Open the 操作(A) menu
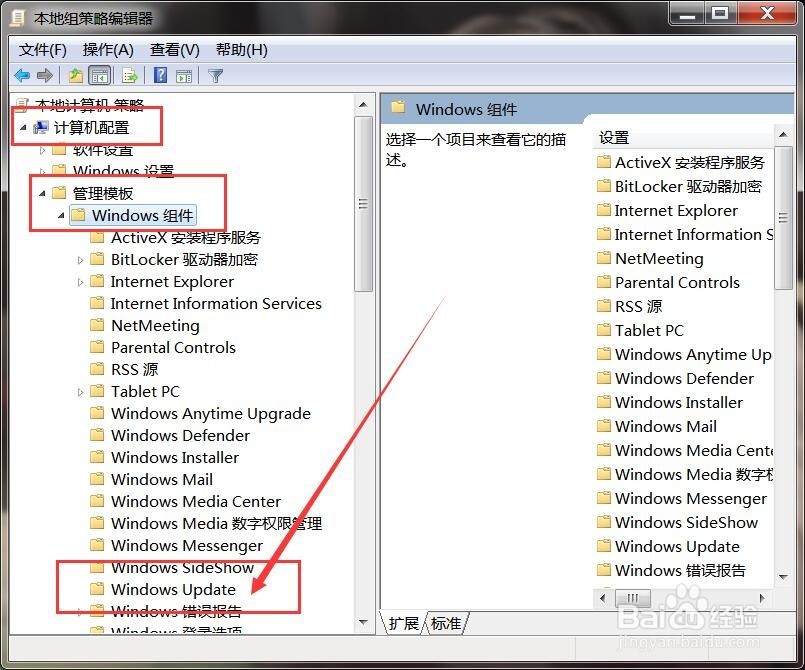 (108, 50)
